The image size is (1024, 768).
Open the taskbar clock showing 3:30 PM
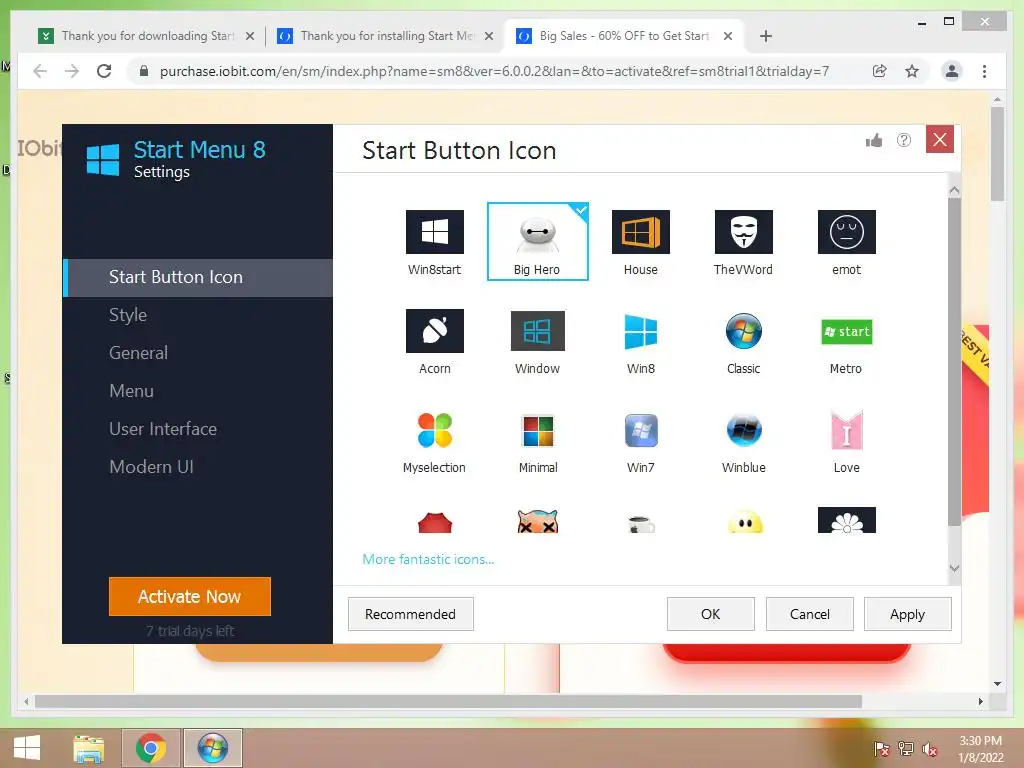click(x=981, y=749)
